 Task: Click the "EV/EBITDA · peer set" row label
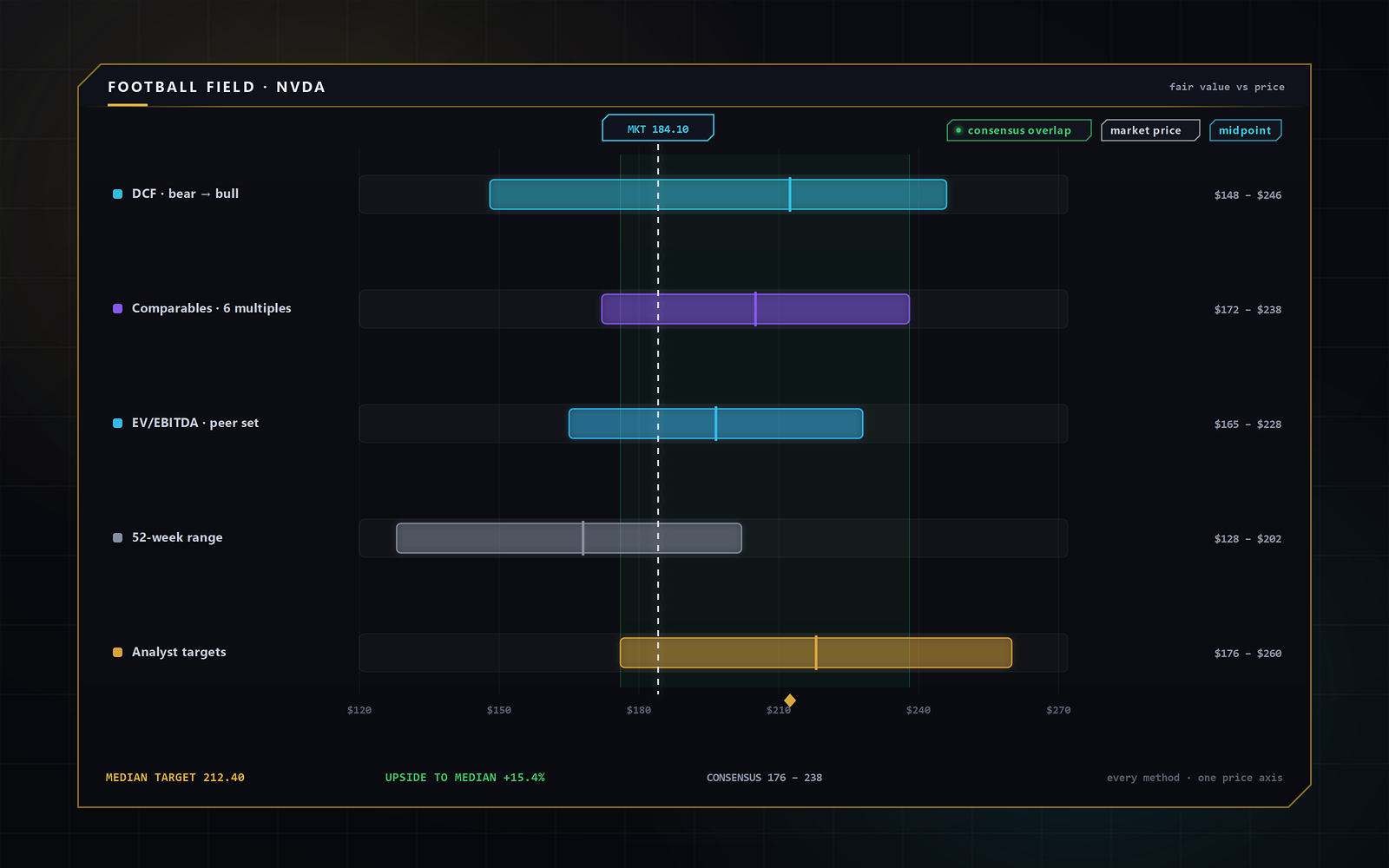(195, 423)
